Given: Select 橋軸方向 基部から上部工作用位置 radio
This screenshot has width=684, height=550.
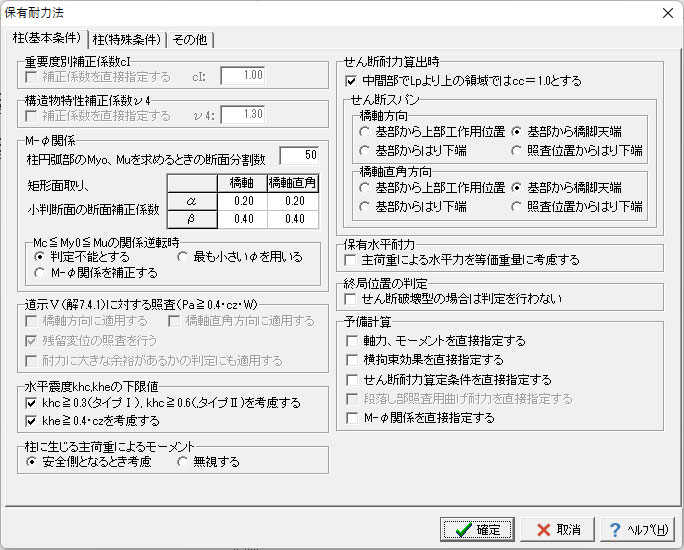Looking at the screenshot, I should 432,131.
